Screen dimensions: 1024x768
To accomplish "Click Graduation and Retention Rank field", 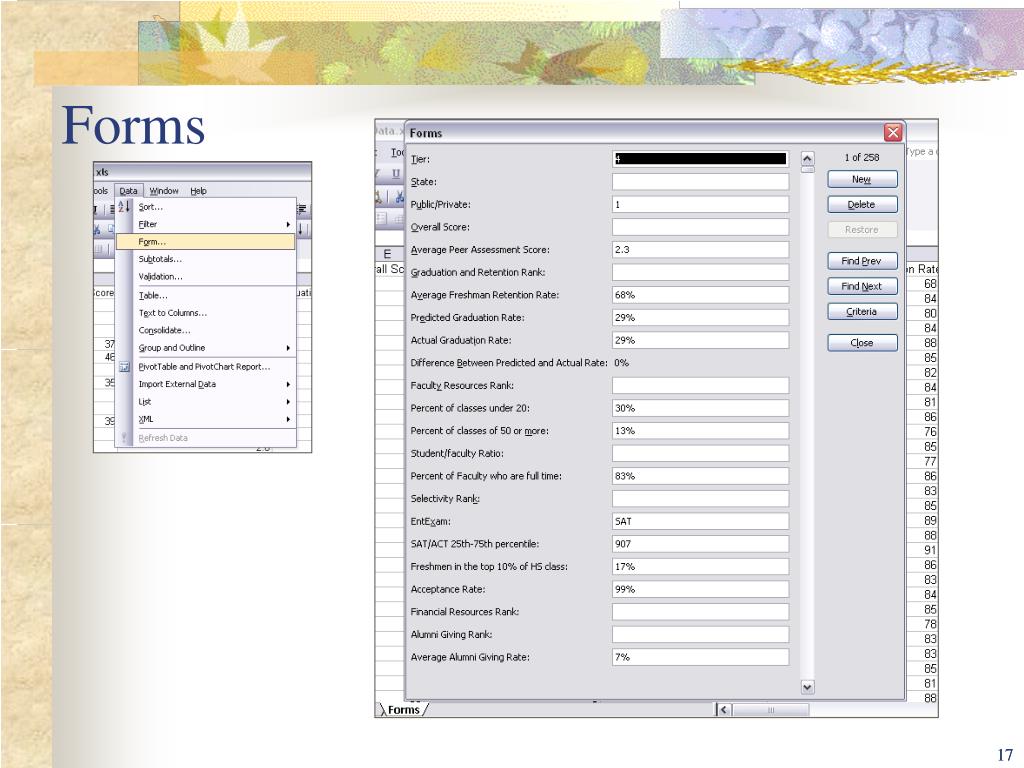I will (700, 272).
